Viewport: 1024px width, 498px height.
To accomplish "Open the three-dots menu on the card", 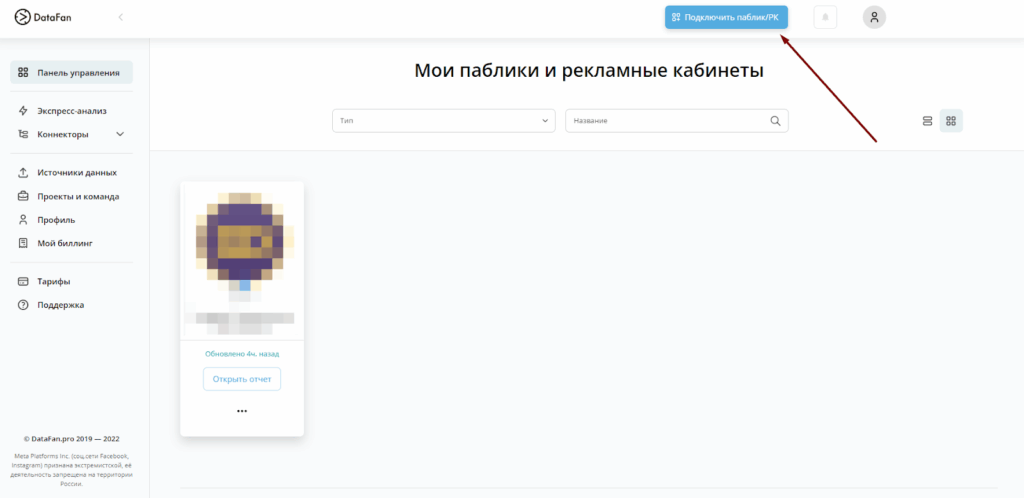I will tap(242, 411).
